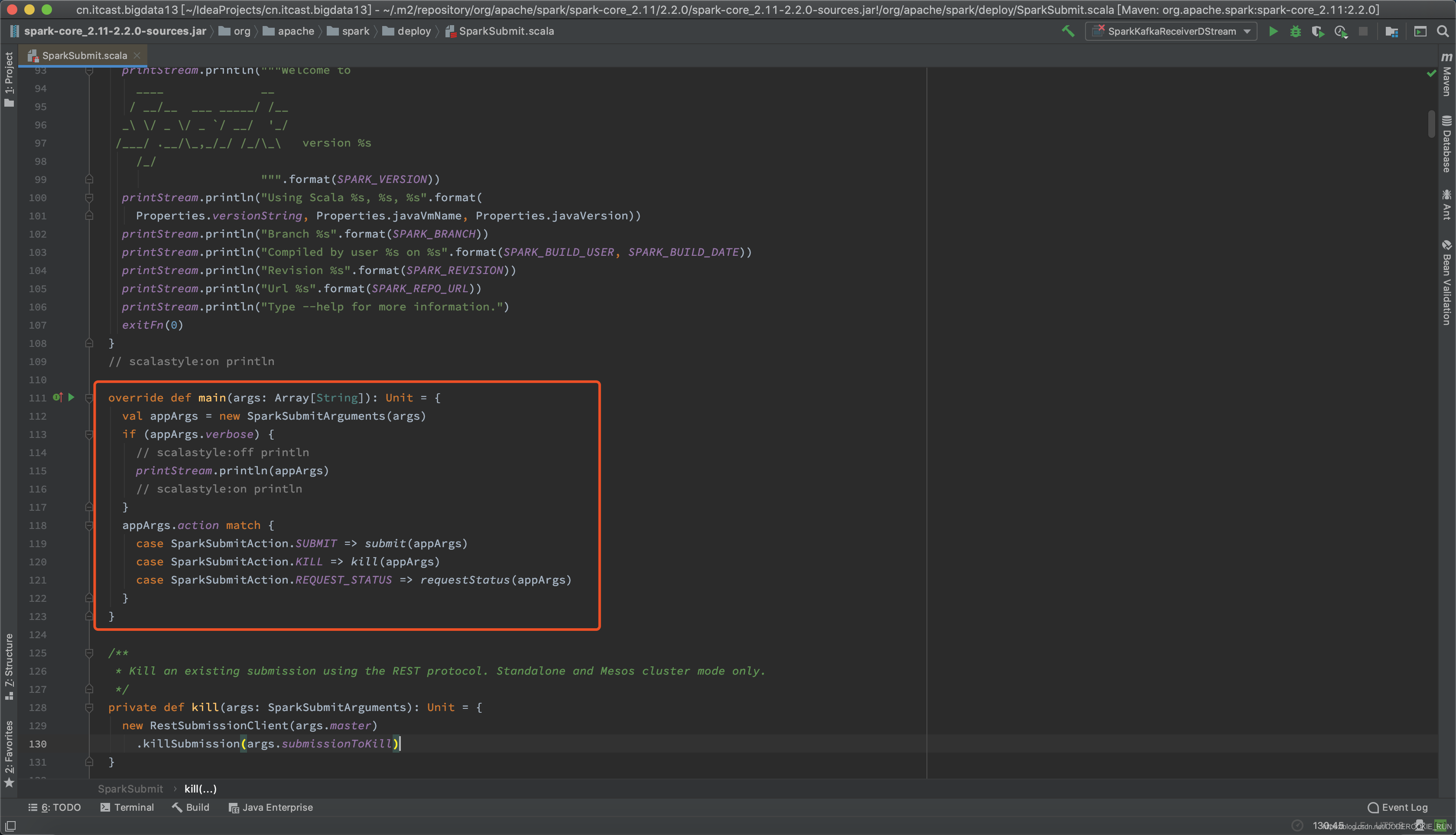Open the Database tool window
1456x835 pixels.
point(1447,144)
